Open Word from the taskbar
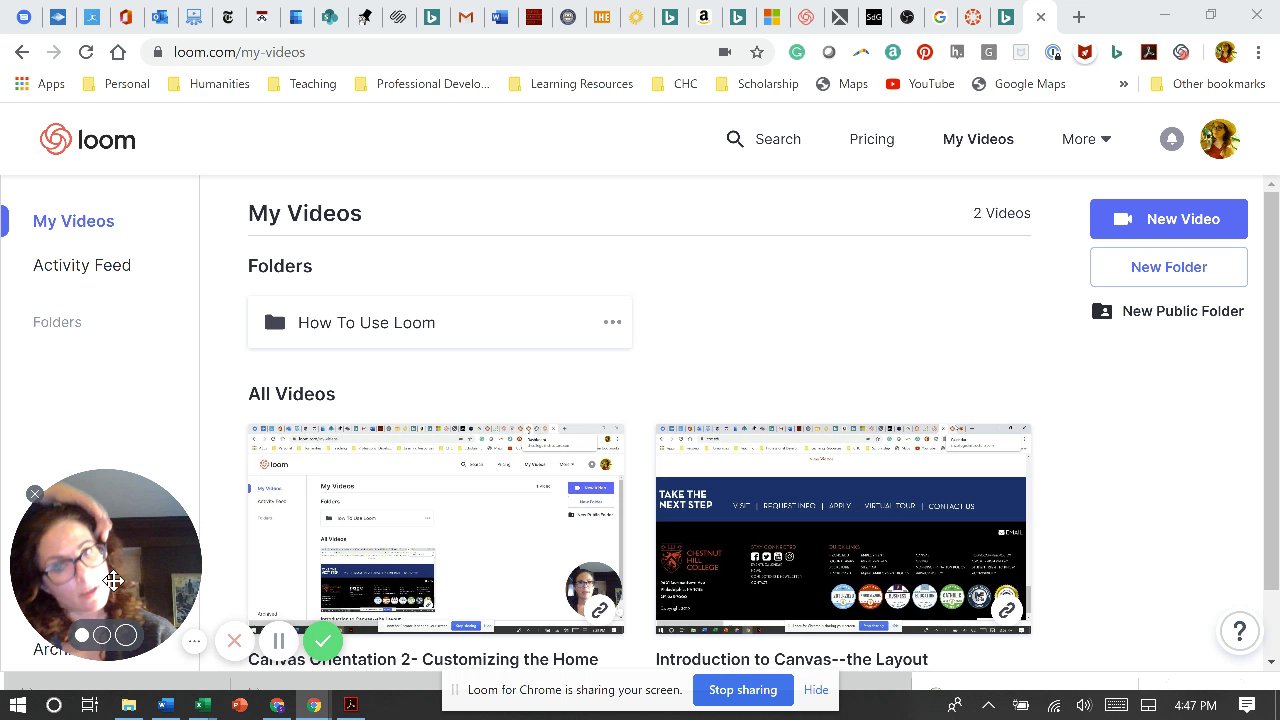Image resolution: width=1280 pixels, height=720 pixels. pyautogui.click(x=165, y=705)
